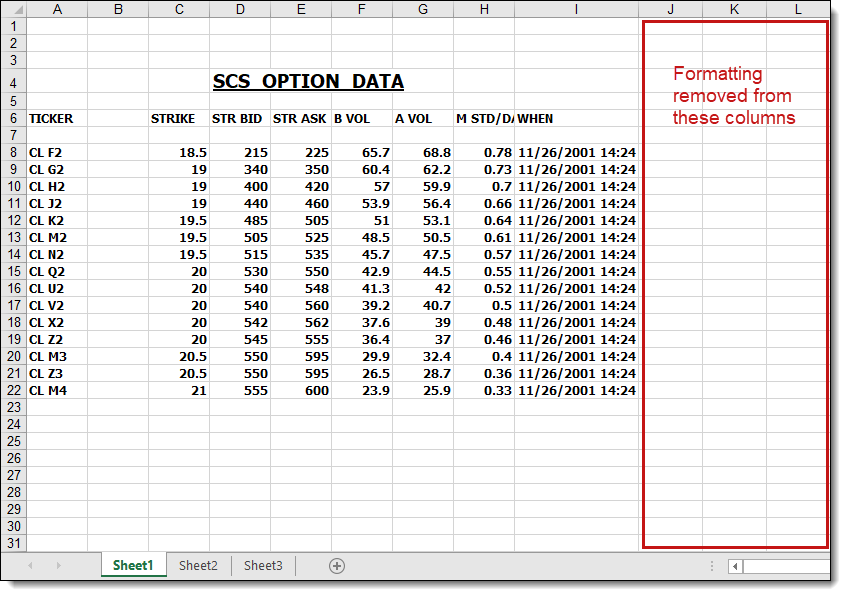Click horizontal scrollbar left arrow
This screenshot has height=596, width=846.
[735, 567]
